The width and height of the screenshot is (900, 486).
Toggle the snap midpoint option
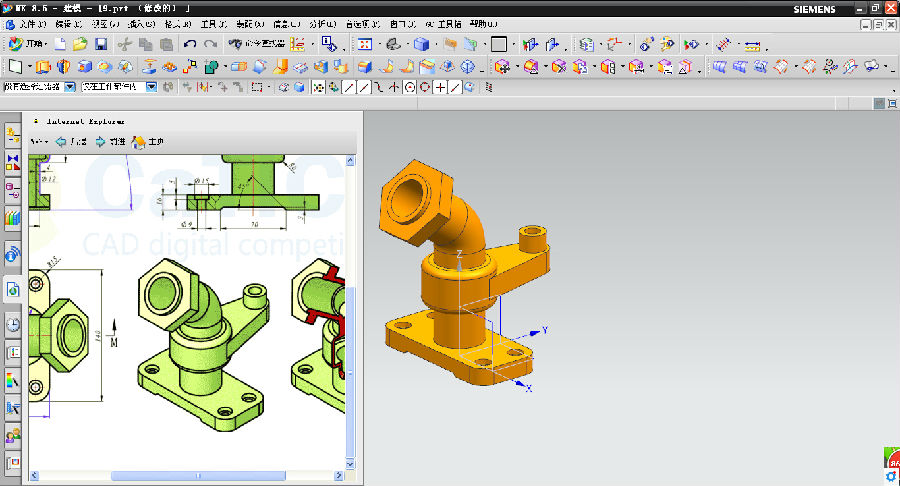[x=363, y=87]
